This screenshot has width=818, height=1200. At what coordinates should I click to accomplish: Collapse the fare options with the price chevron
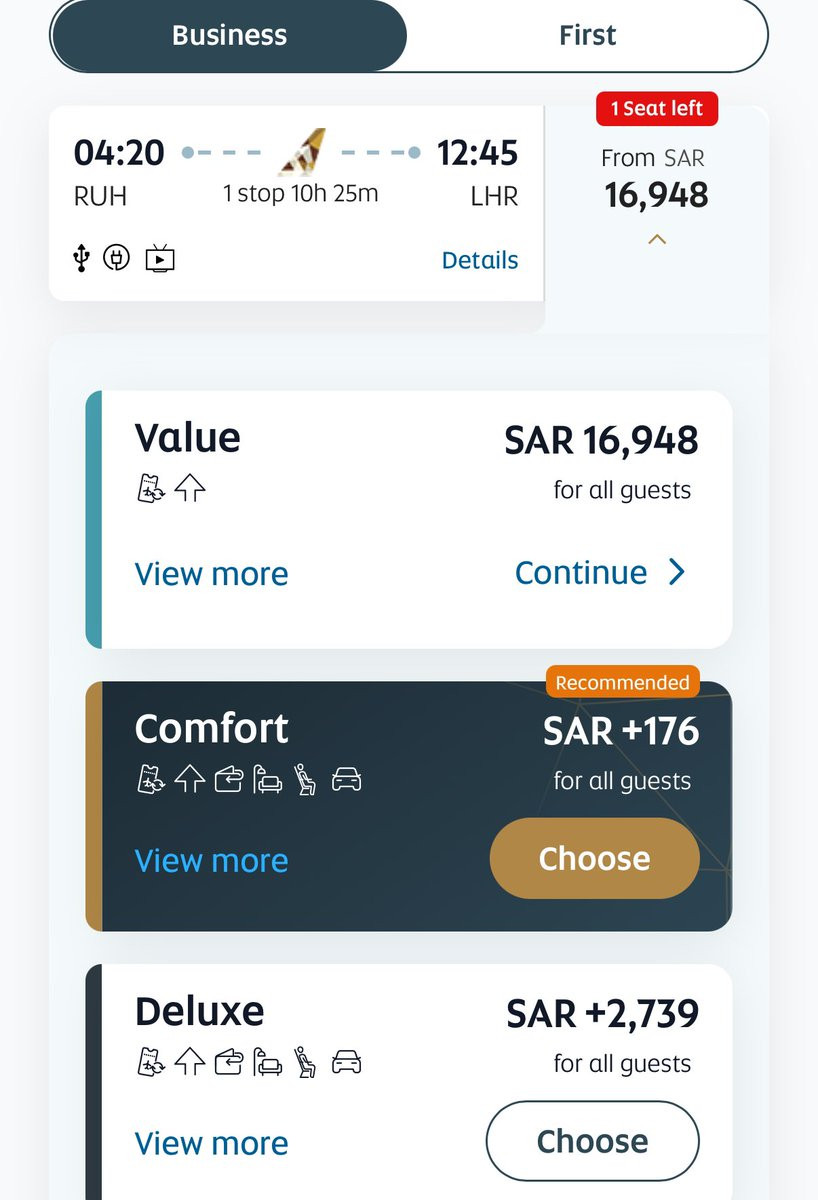(x=657, y=239)
